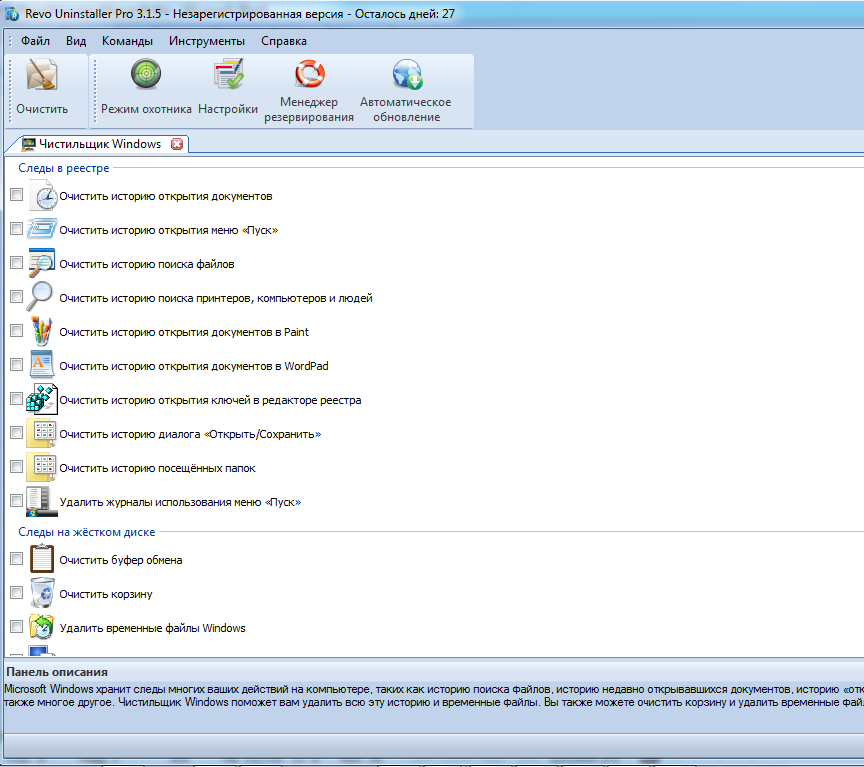Viewport: 864px width, 767px height.
Task: Open Менеджер резервирования lifebuoy icon
Action: (309, 73)
